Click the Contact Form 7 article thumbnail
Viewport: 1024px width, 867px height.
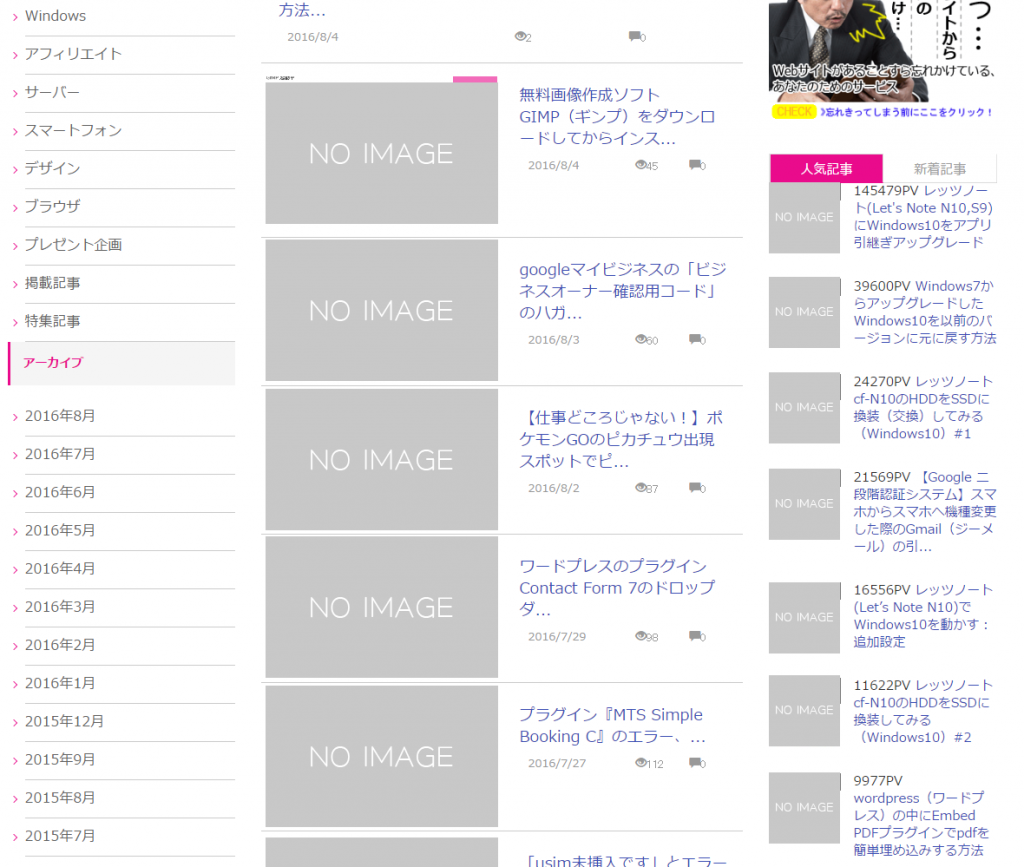click(x=381, y=607)
